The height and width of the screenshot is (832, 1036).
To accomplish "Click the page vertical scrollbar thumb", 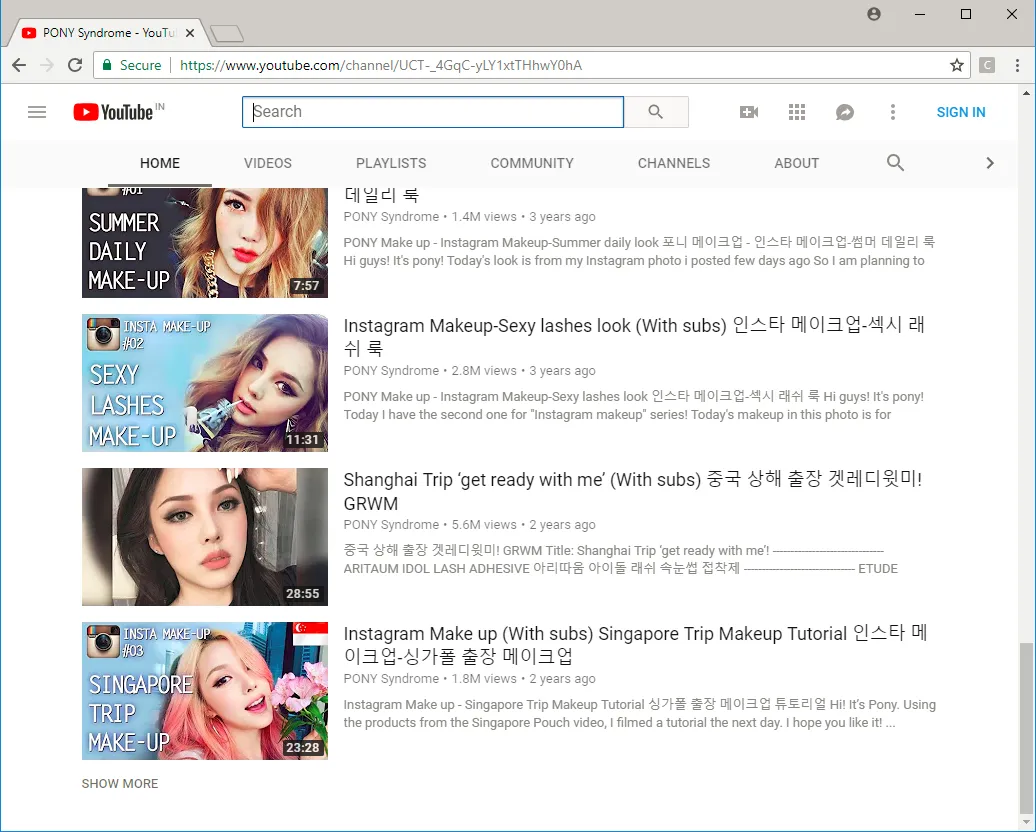I will click(1025, 728).
